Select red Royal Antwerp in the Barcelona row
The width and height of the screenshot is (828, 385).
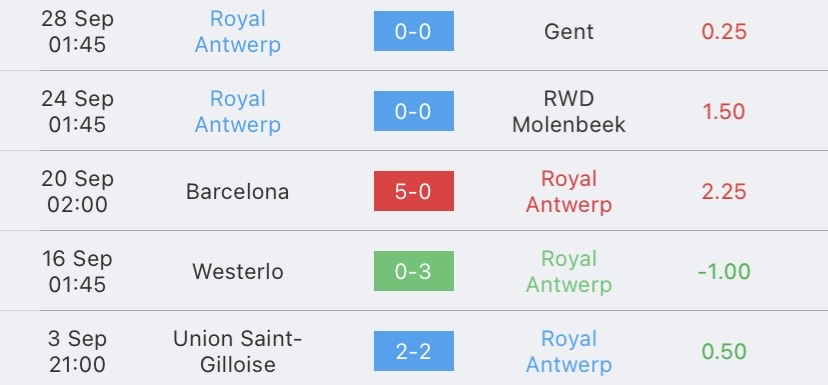pos(569,192)
